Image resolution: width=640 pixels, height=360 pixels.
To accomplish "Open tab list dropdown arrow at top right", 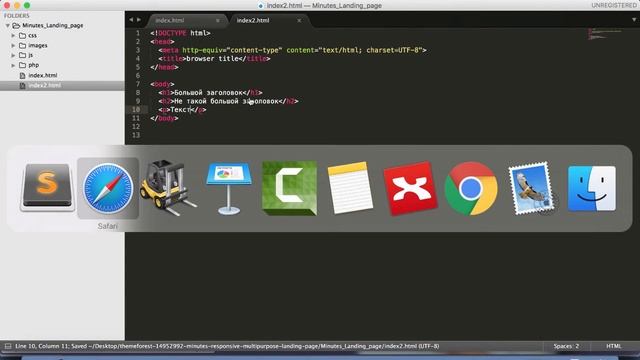I will pyautogui.click(x=634, y=20).
